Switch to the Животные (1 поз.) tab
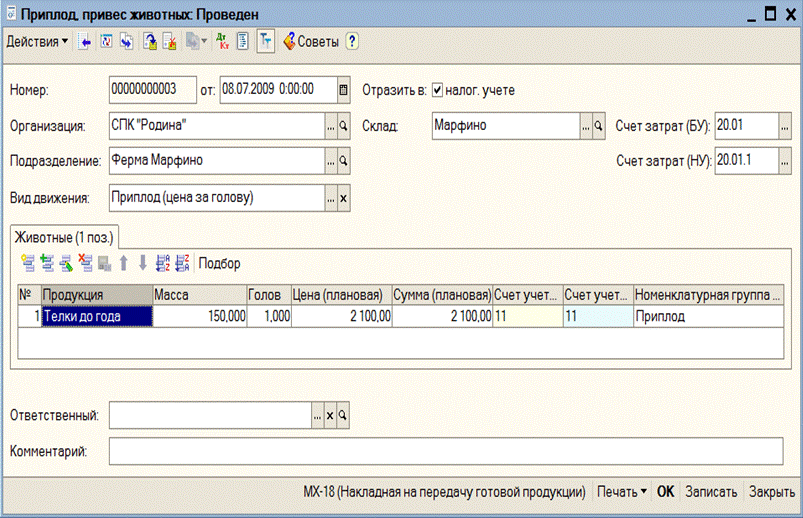Screen dimensions: 803x518 64,237
